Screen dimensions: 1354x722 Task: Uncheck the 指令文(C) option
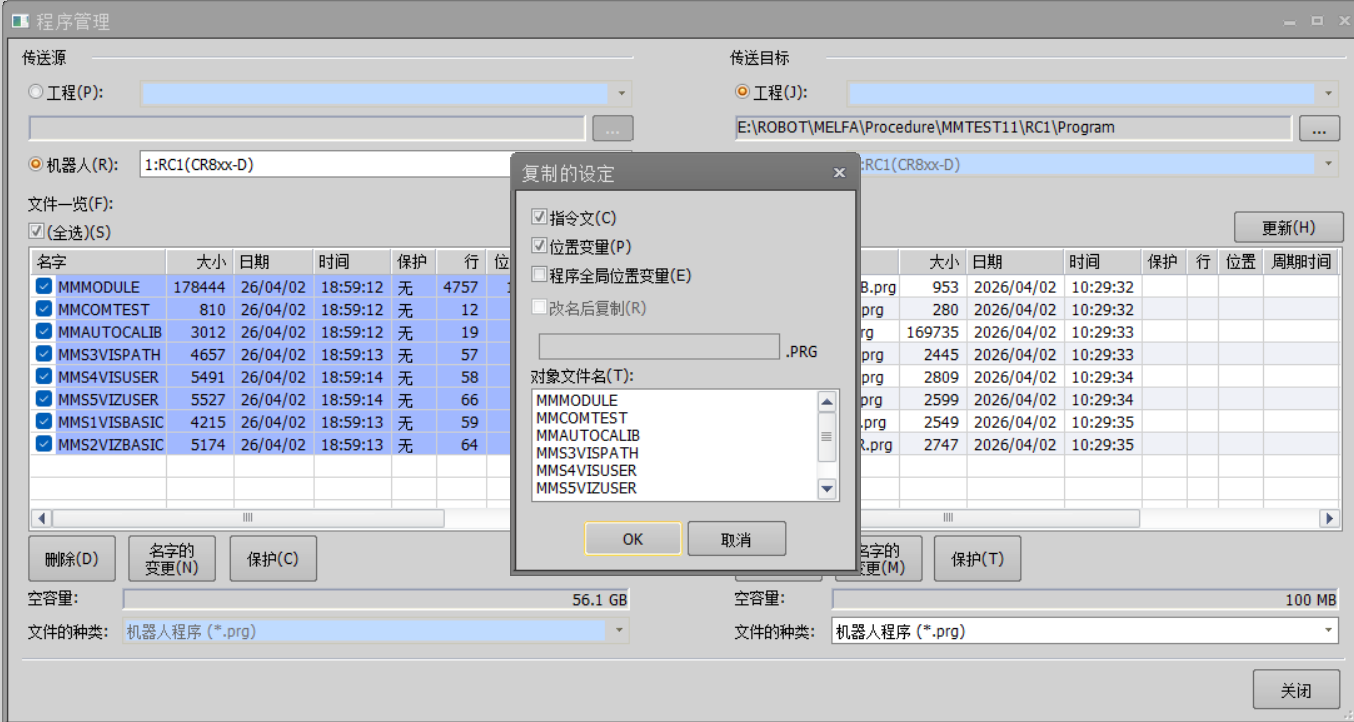pos(537,216)
